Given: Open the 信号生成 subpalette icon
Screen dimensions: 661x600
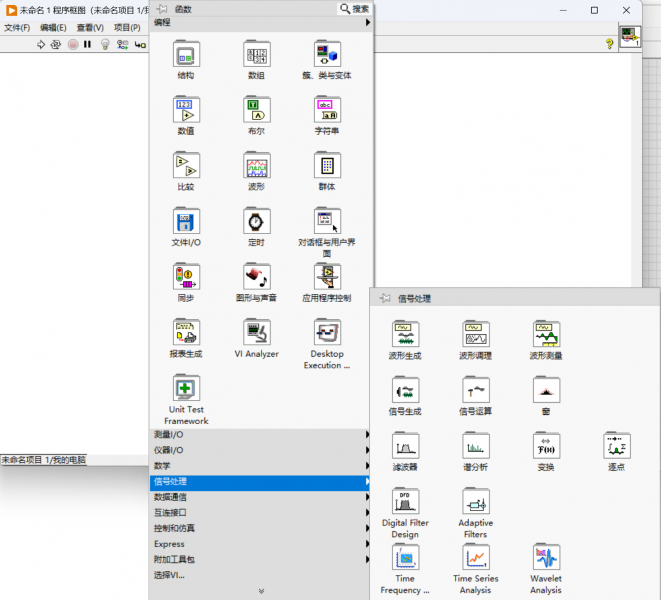Looking at the screenshot, I should 405,390.
